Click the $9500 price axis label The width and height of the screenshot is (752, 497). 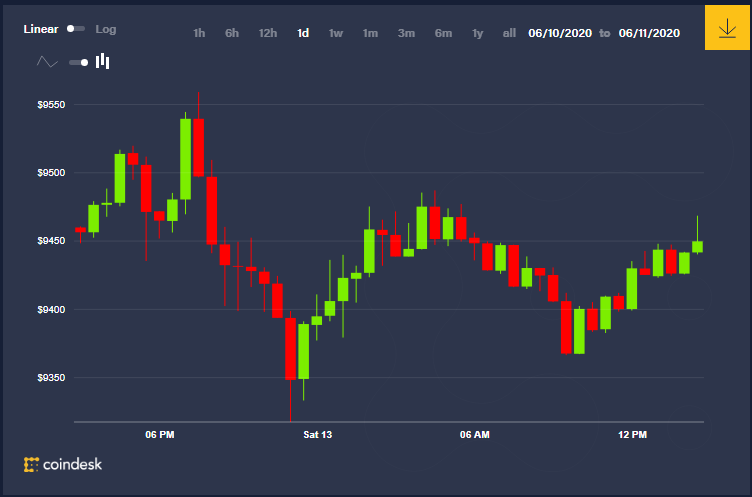51,173
